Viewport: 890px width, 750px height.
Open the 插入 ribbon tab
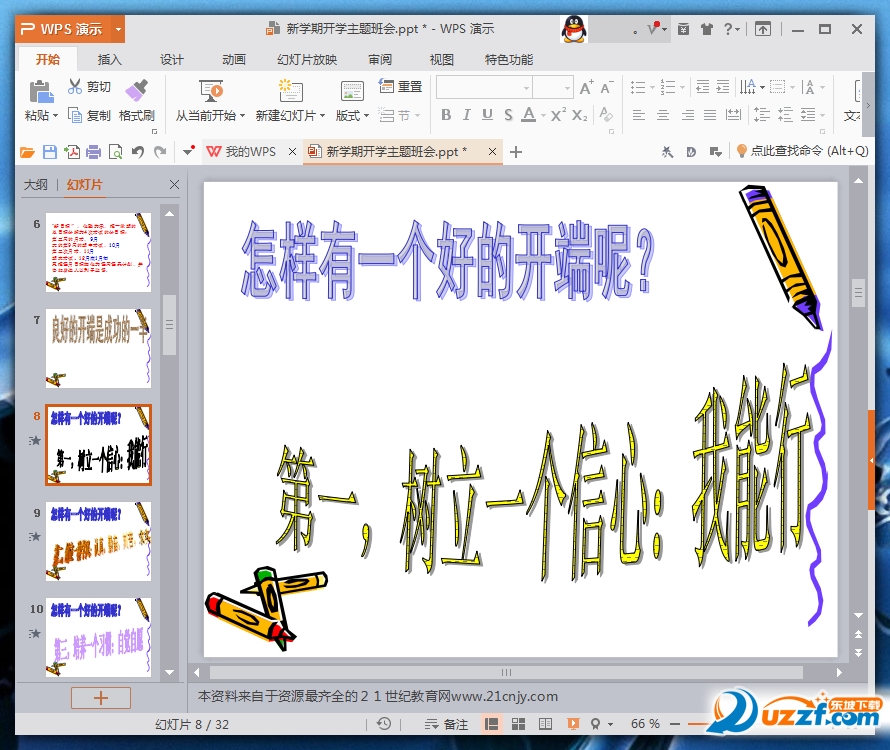109,60
